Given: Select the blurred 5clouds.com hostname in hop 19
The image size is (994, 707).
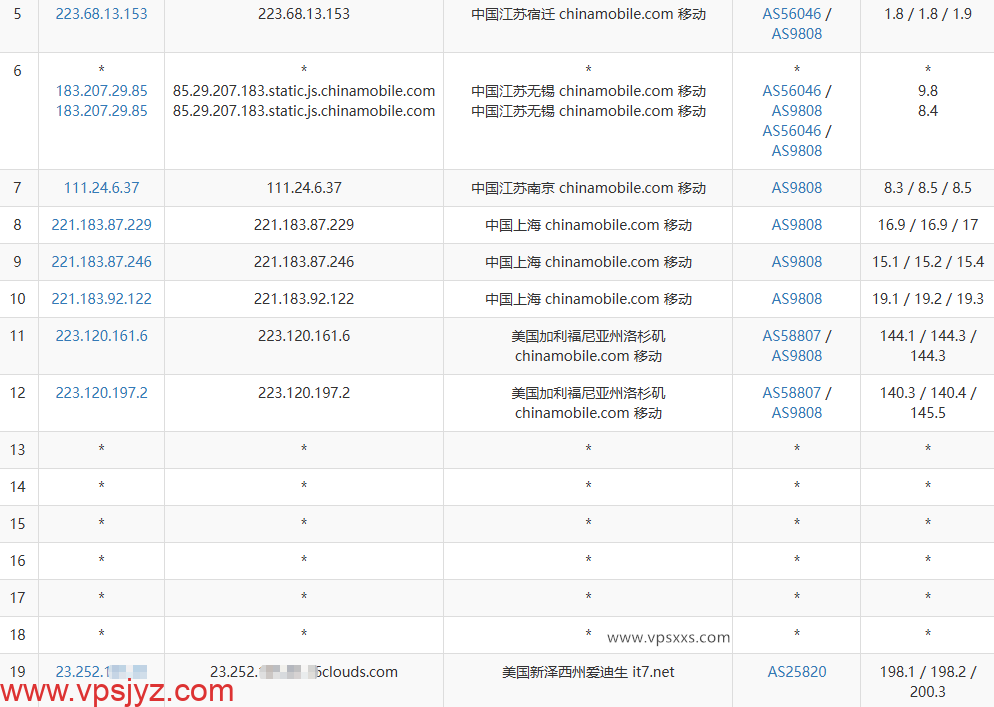Looking at the screenshot, I should [x=304, y=672].
